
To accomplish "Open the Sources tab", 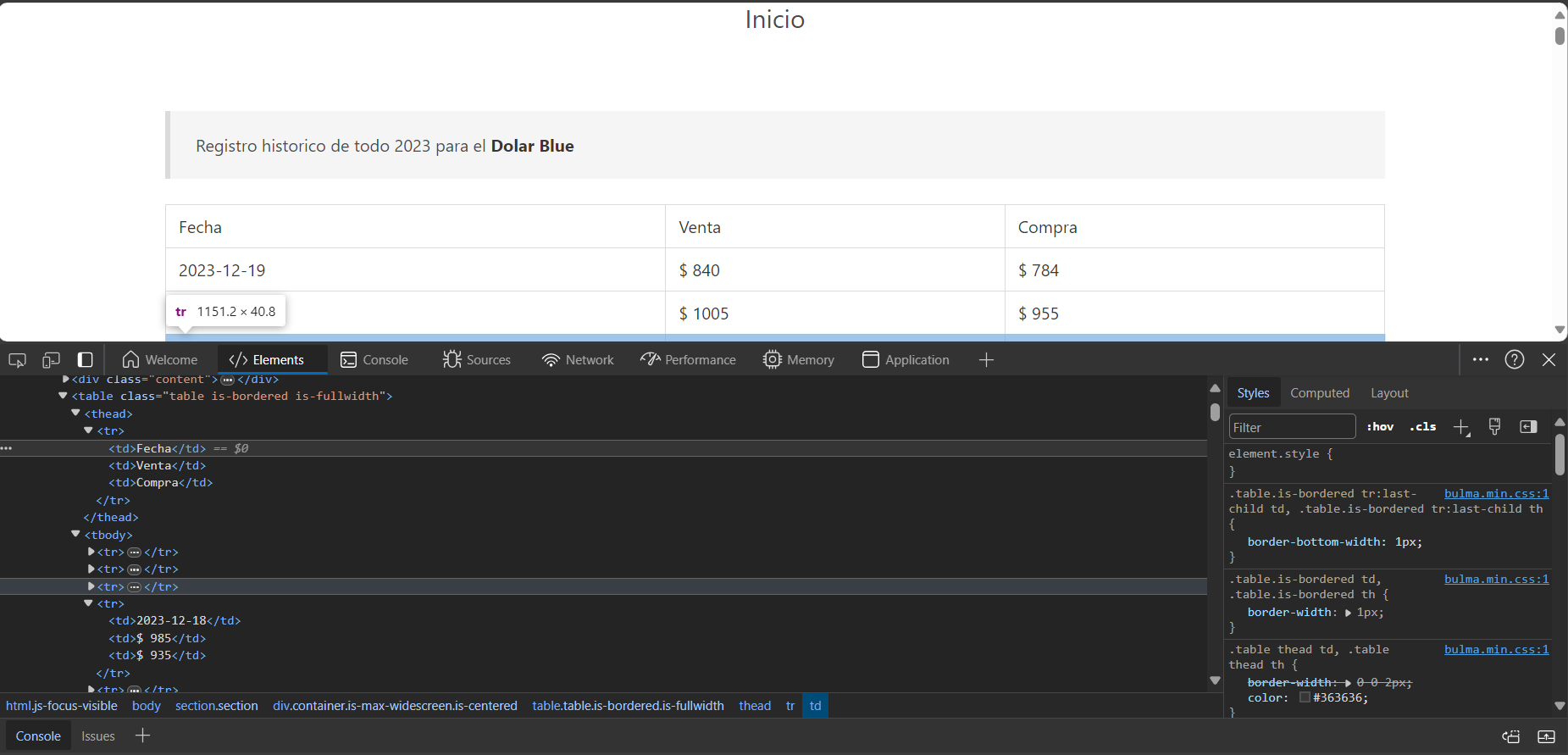I will (x=477, y=360).
